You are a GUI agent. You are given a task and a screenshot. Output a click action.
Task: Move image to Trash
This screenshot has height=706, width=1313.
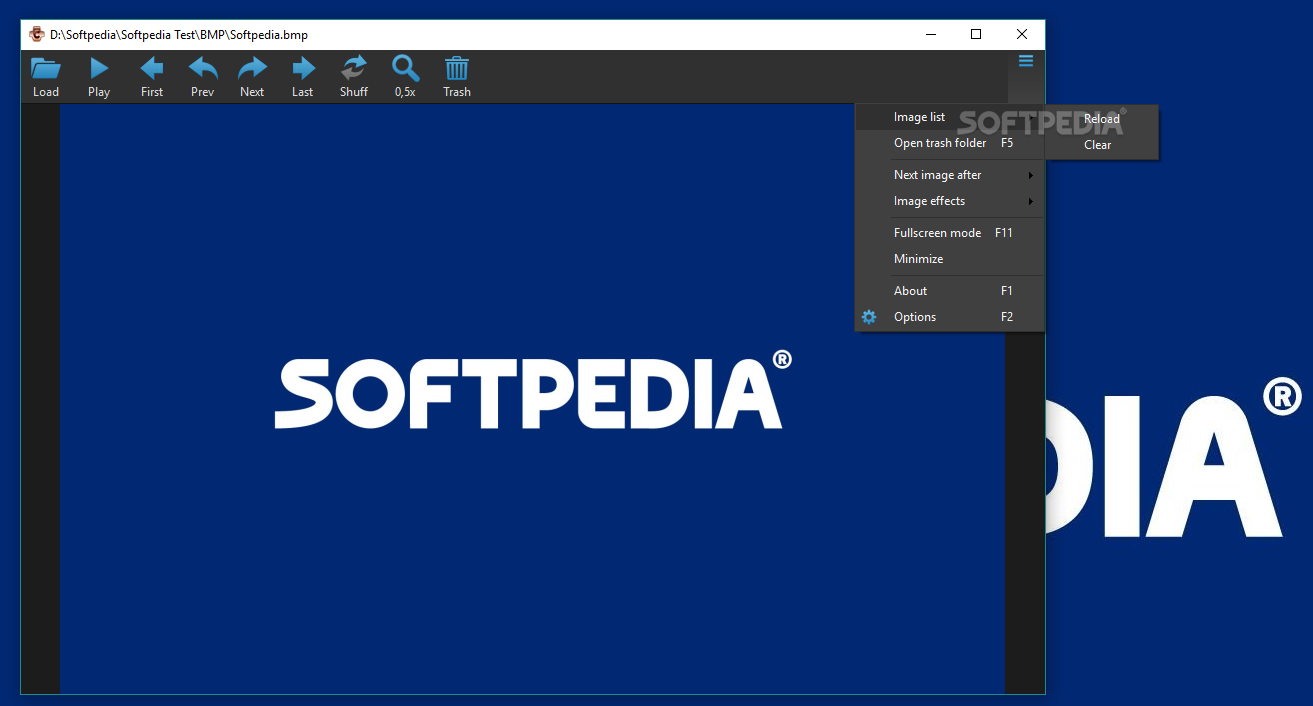coord(457,77)
